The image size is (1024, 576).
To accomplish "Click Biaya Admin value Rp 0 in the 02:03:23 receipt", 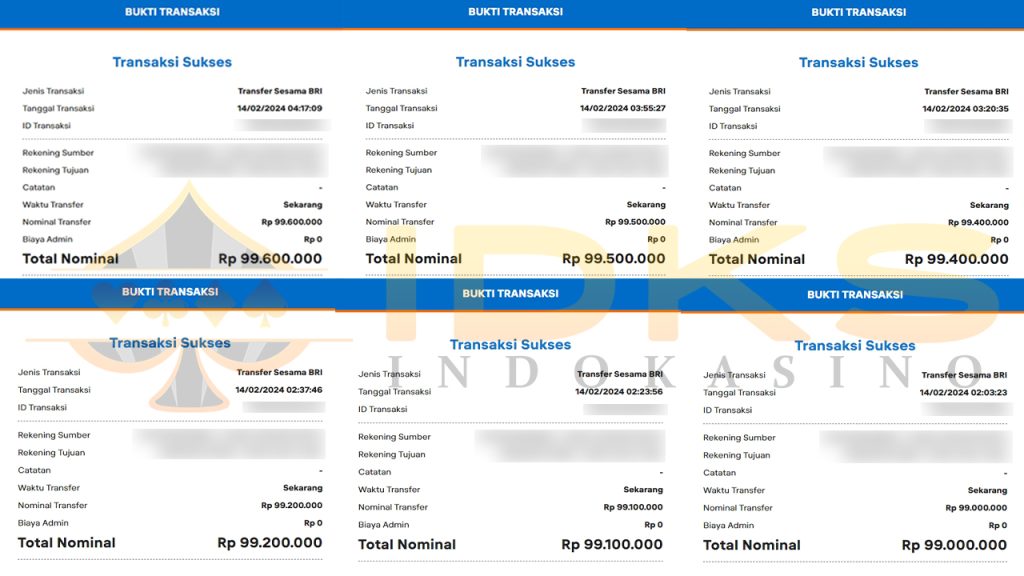I will point(998,526).
